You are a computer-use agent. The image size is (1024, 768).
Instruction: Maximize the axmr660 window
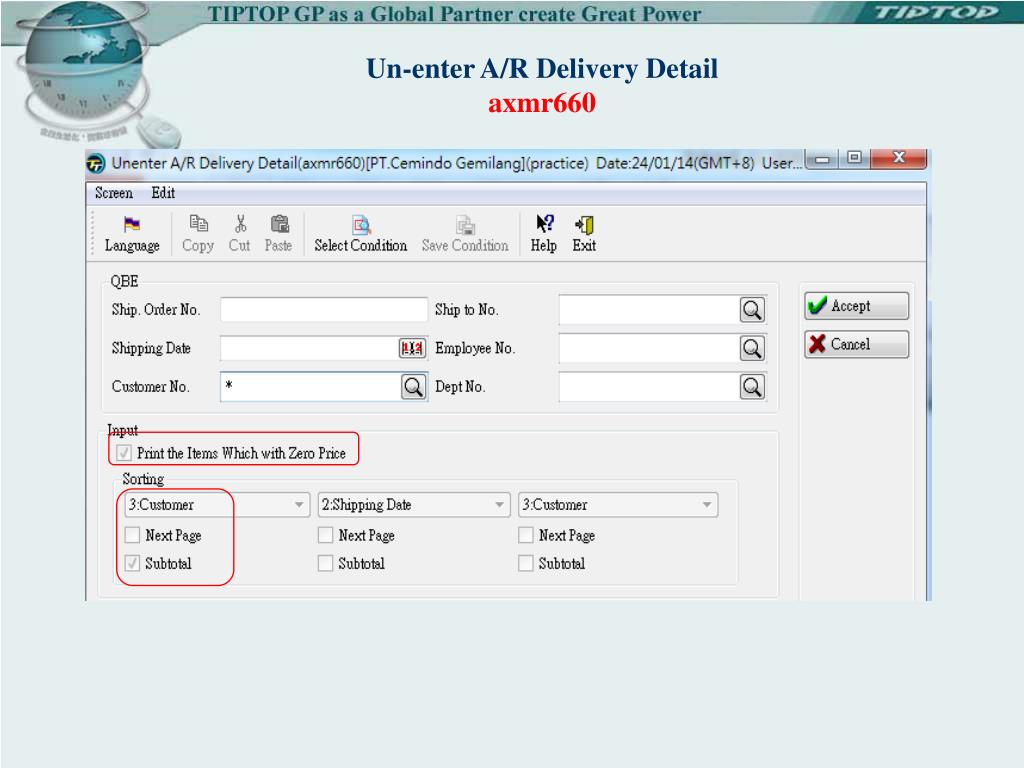[854, 158]
